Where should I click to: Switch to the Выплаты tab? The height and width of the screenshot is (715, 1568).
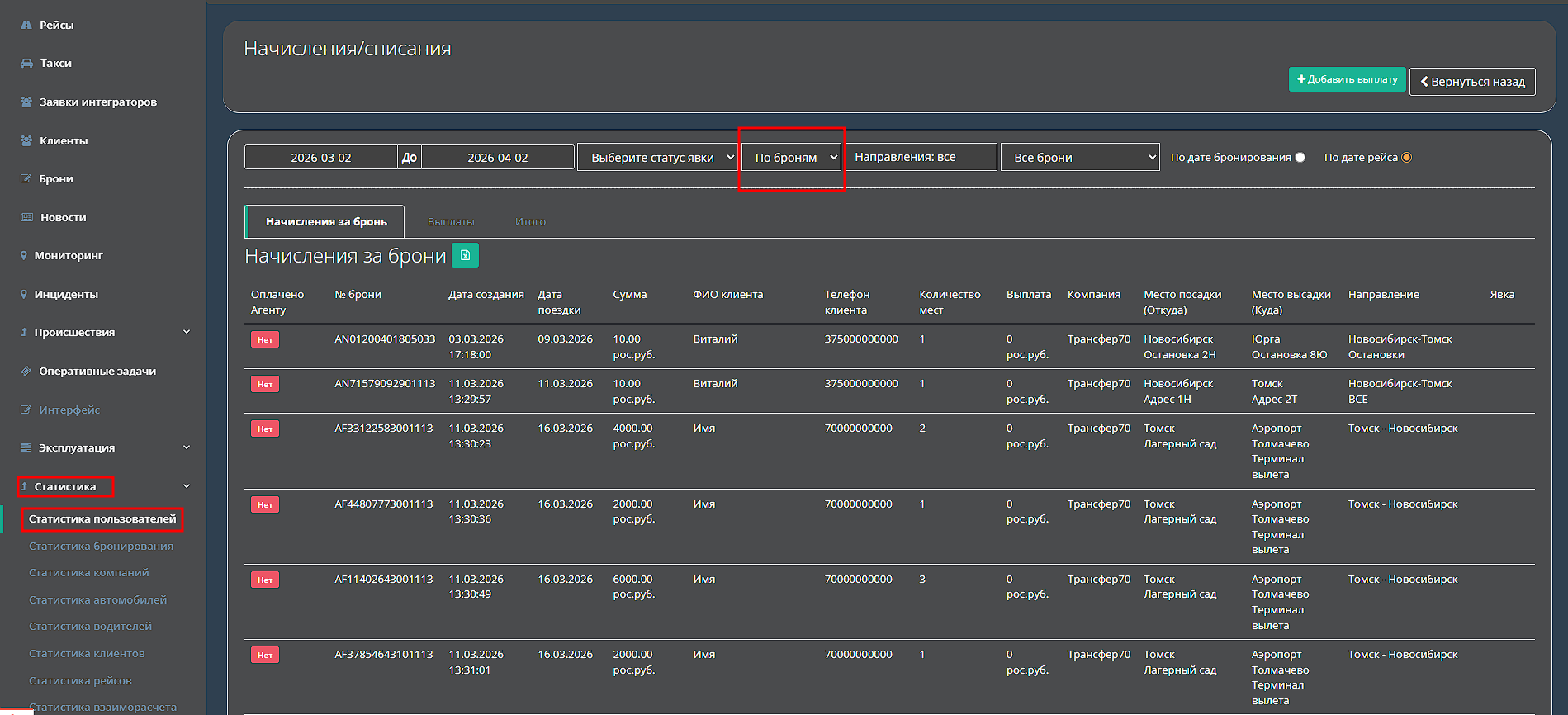point(451,222)
